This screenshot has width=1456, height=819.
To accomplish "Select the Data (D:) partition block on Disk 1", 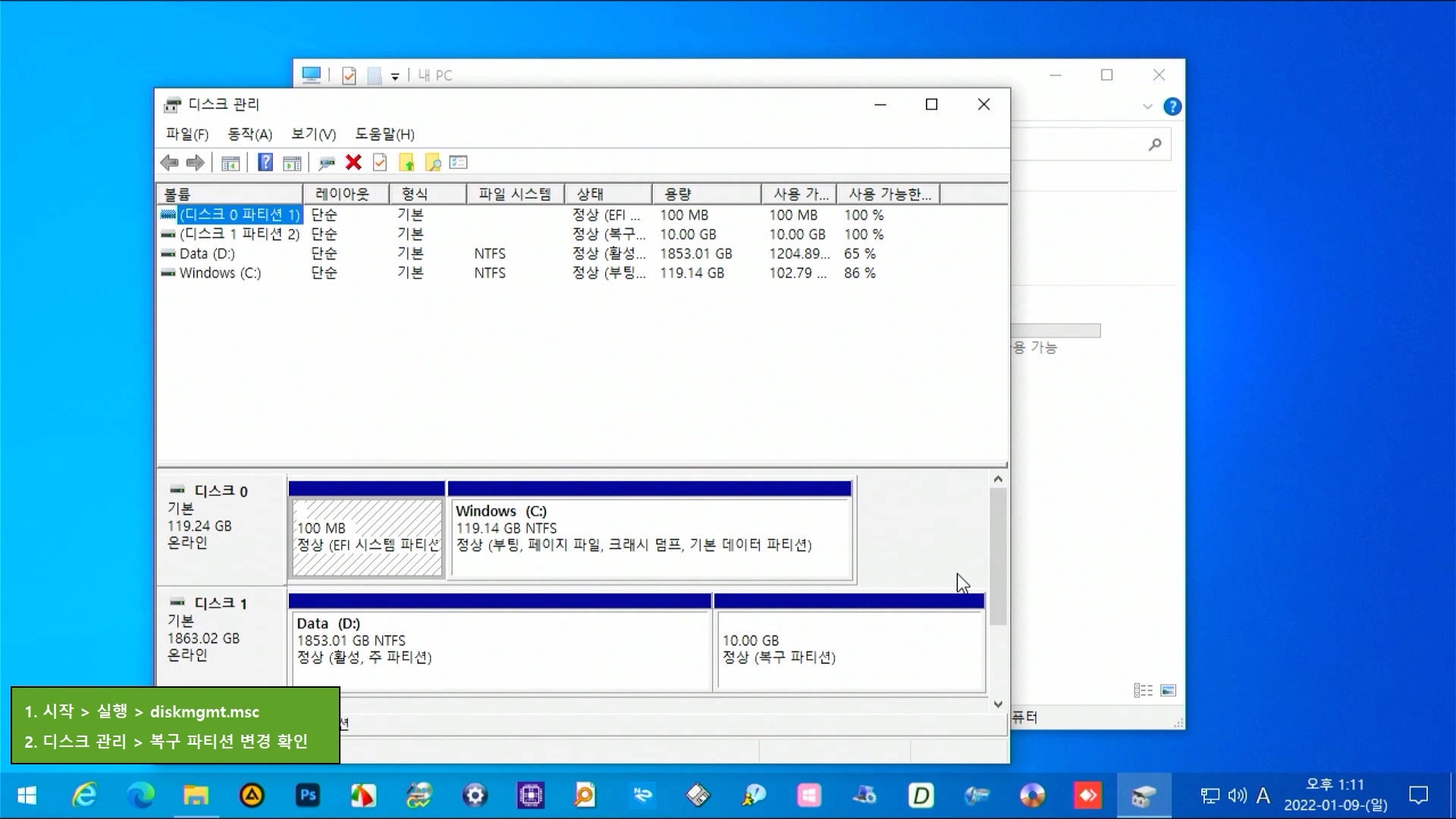I will (x=500, y=642).
